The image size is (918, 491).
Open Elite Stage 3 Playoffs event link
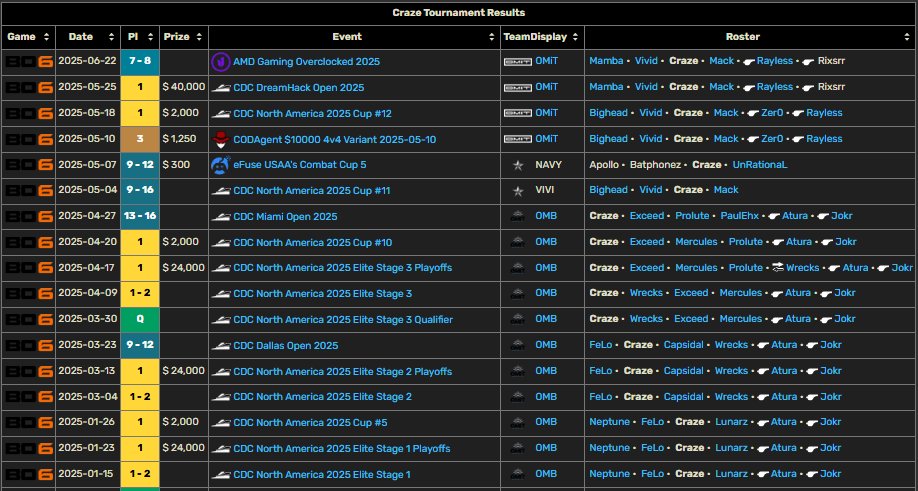point(342,267)
